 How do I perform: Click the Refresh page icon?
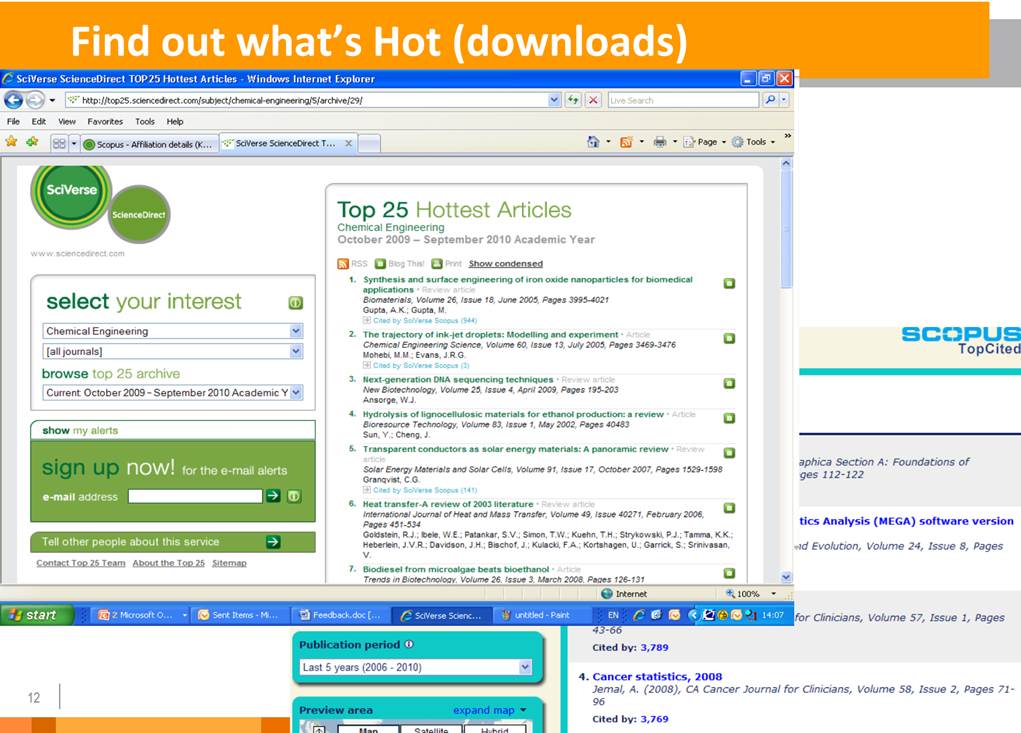pyautogui.click(x=574, y=100)
